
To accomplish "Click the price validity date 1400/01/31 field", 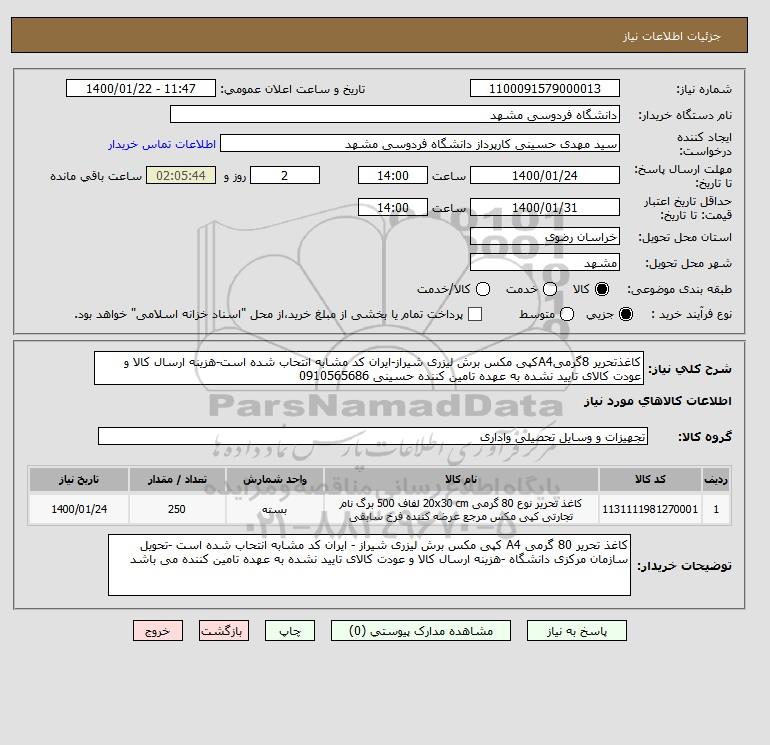I will tap(545, 207).
